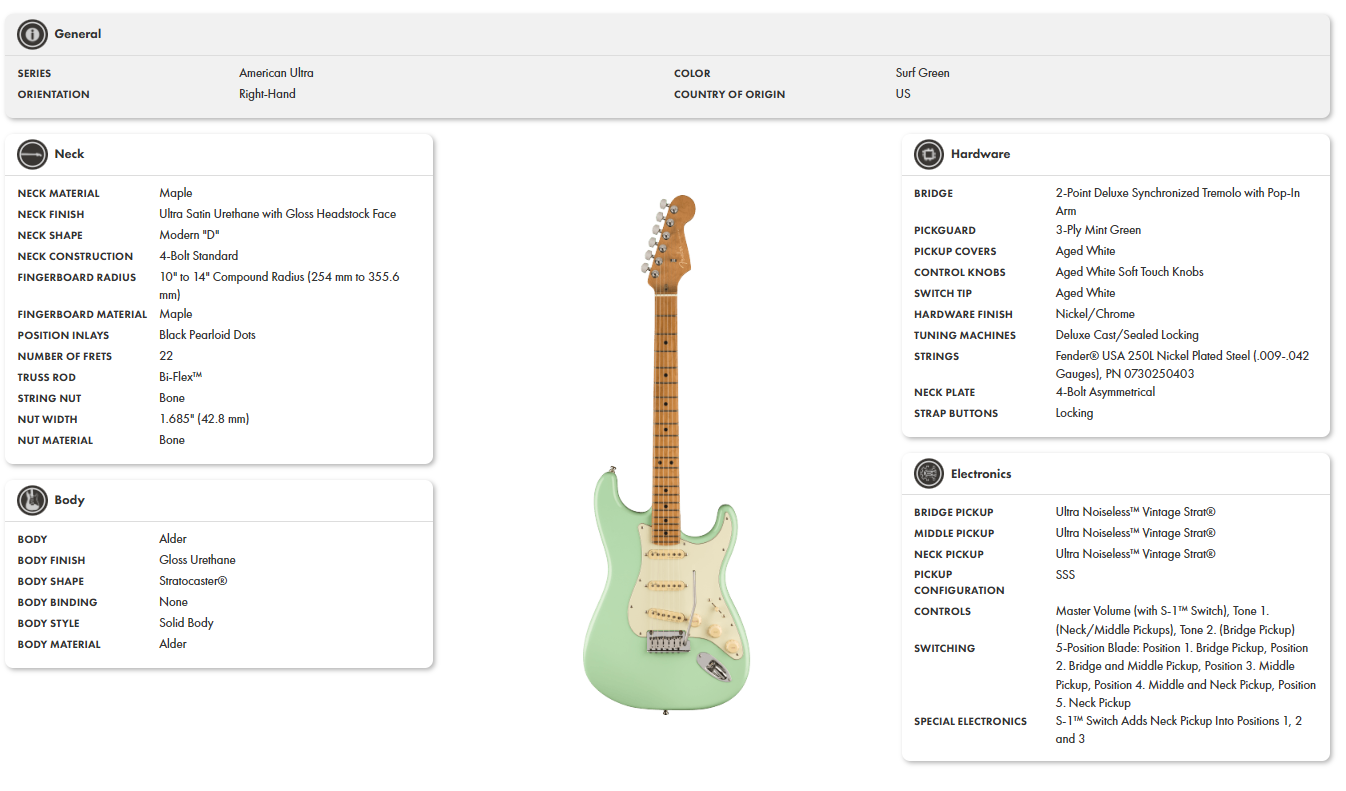Click the 'US' country of origin value
Viewport: 1346px width, 791px height.
[x=903, y=94]
